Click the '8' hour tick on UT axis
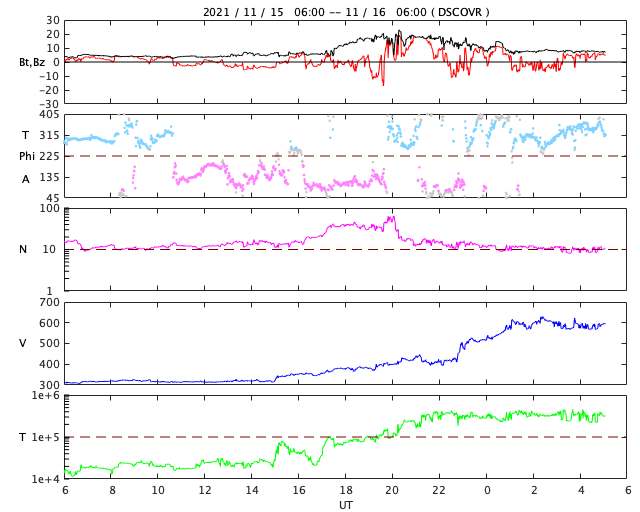Viewport: 640px width, 512px height. pos(112,490)
